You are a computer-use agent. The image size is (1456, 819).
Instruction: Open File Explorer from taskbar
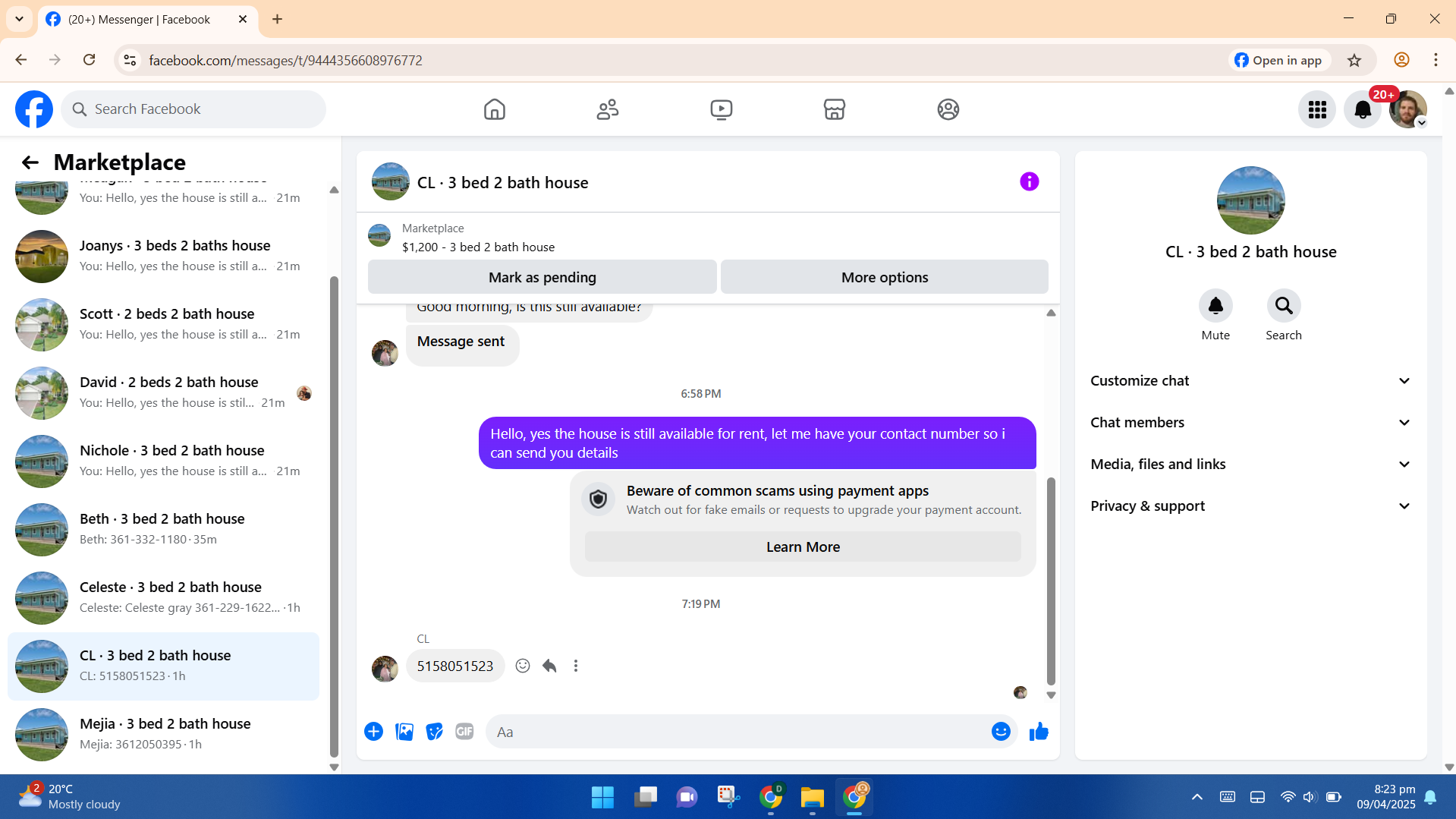point(812,797)
